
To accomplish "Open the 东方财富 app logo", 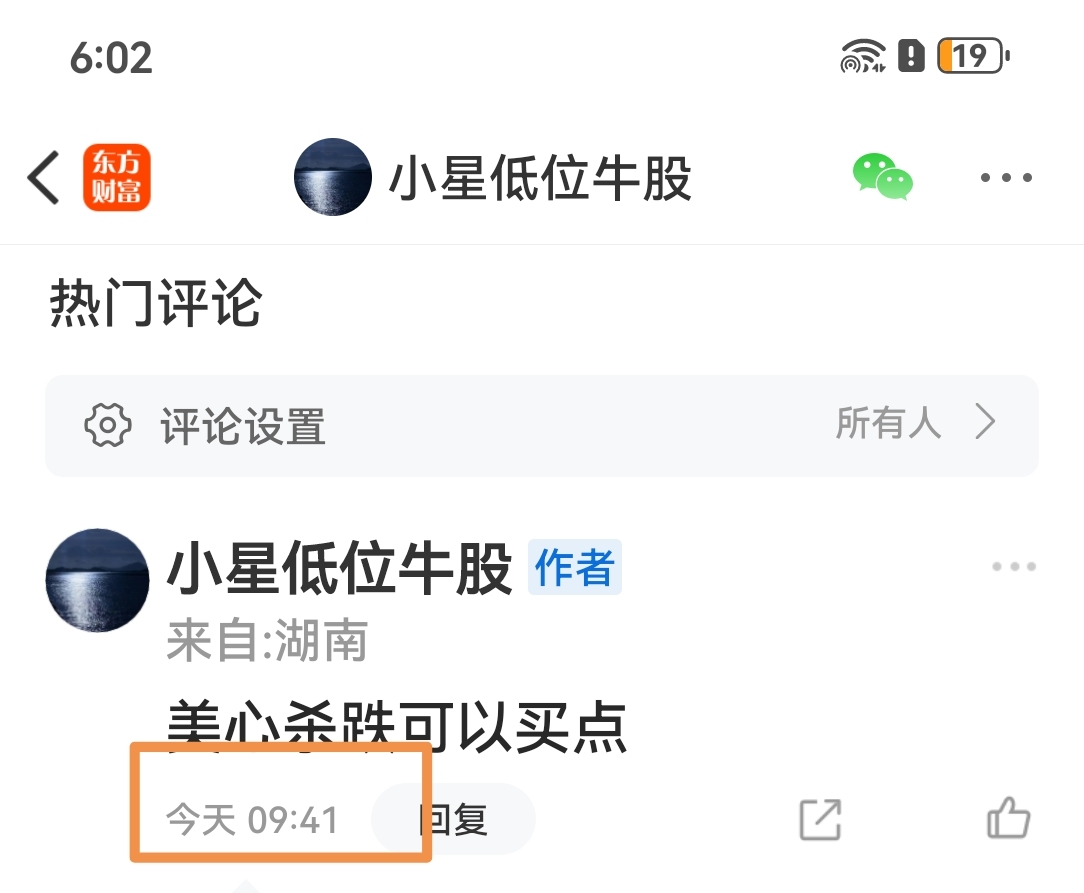I will coord(117,178).
